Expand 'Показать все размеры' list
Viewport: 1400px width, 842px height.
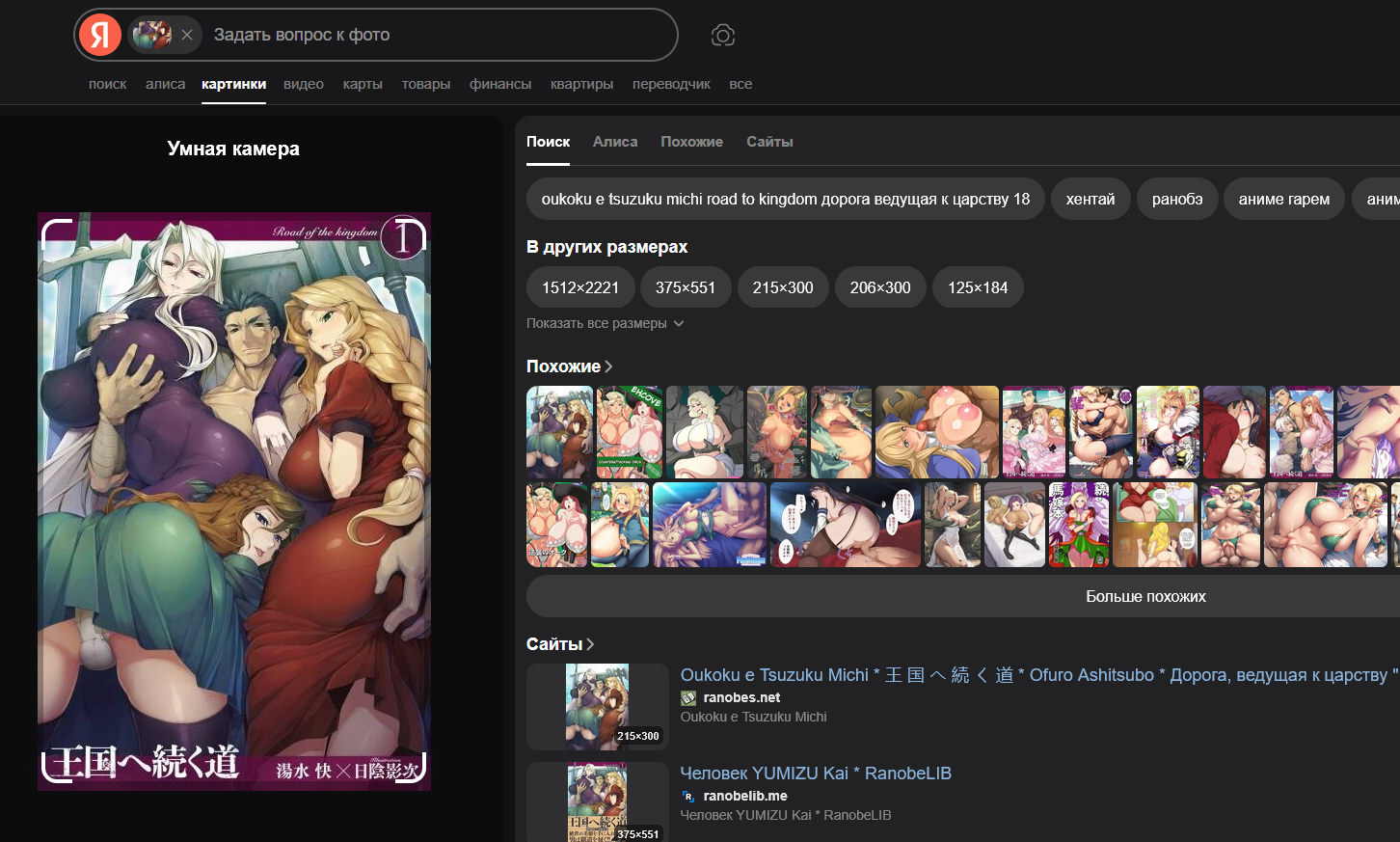606,323
